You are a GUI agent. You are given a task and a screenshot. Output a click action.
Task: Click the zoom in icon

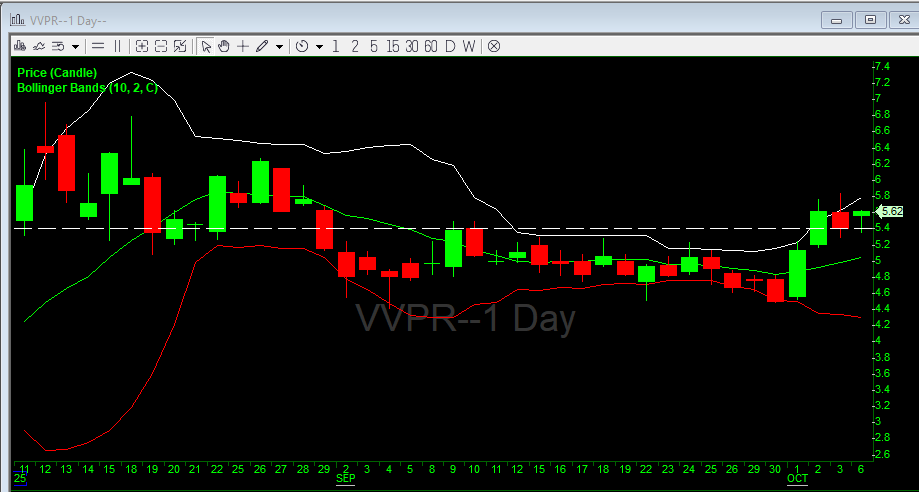[142, 46]
